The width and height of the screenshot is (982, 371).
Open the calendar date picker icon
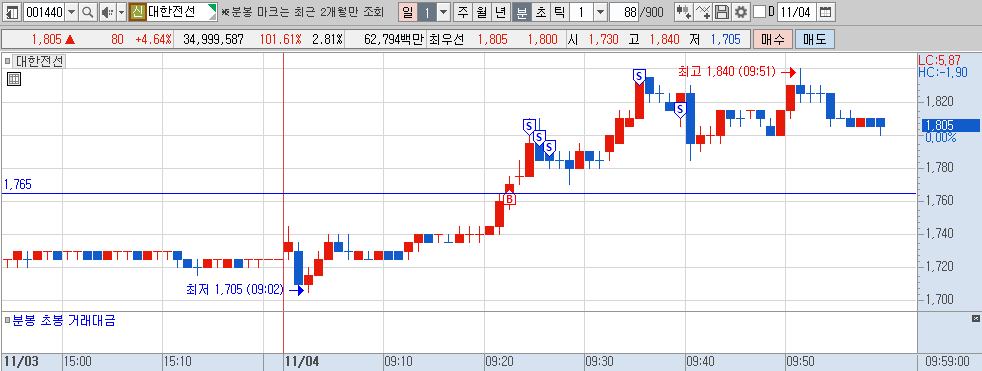pos(826,12)
